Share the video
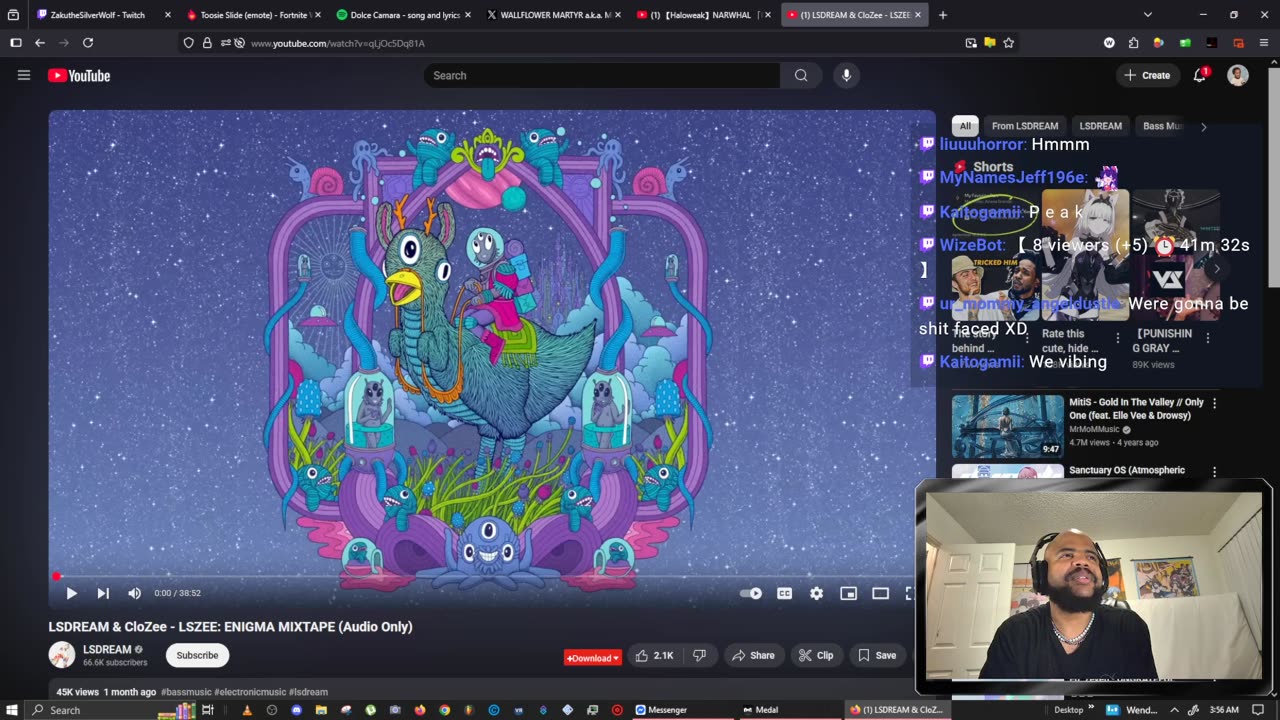Image resolution: width=1280 pixels, height=720 pixels. point(753,655)
